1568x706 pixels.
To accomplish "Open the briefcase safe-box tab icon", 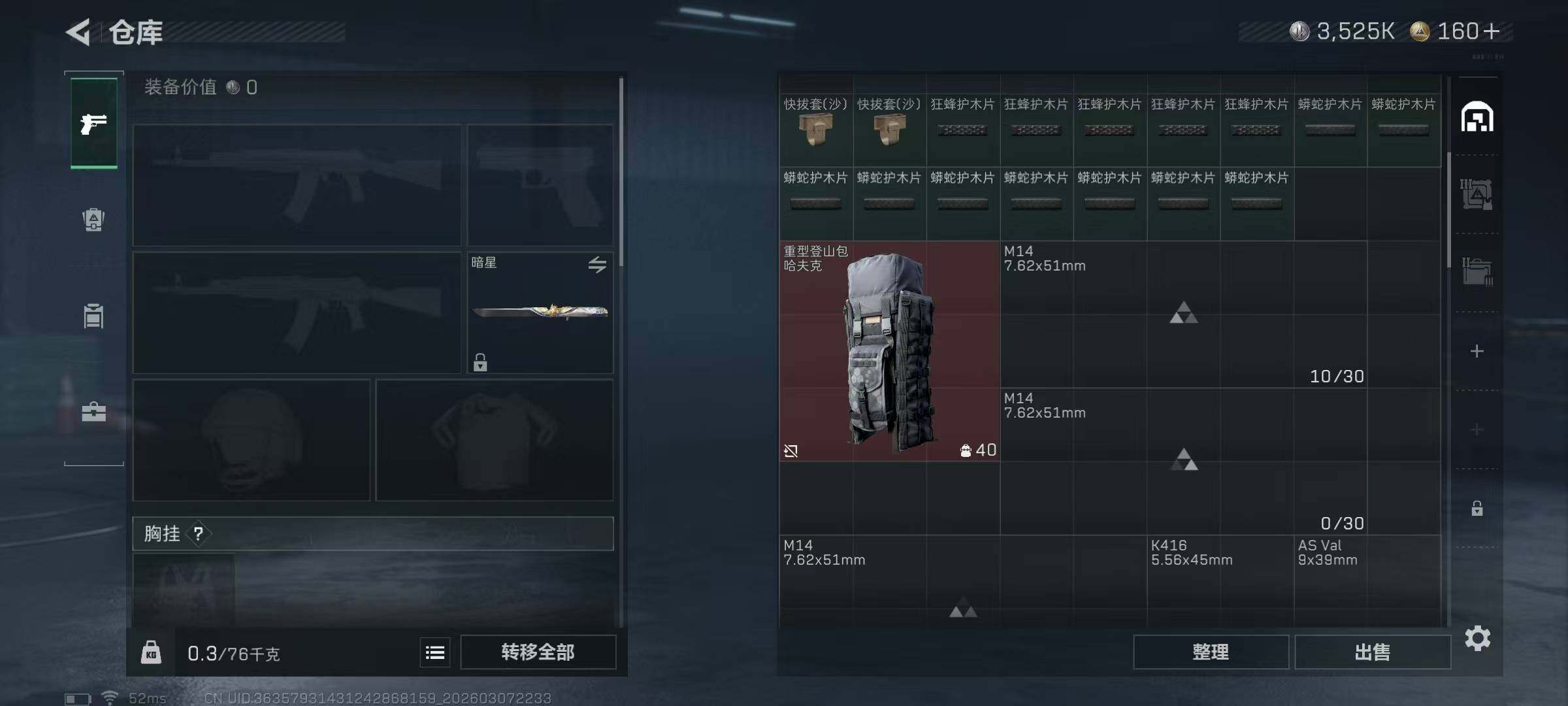I will tap(93, 412).
